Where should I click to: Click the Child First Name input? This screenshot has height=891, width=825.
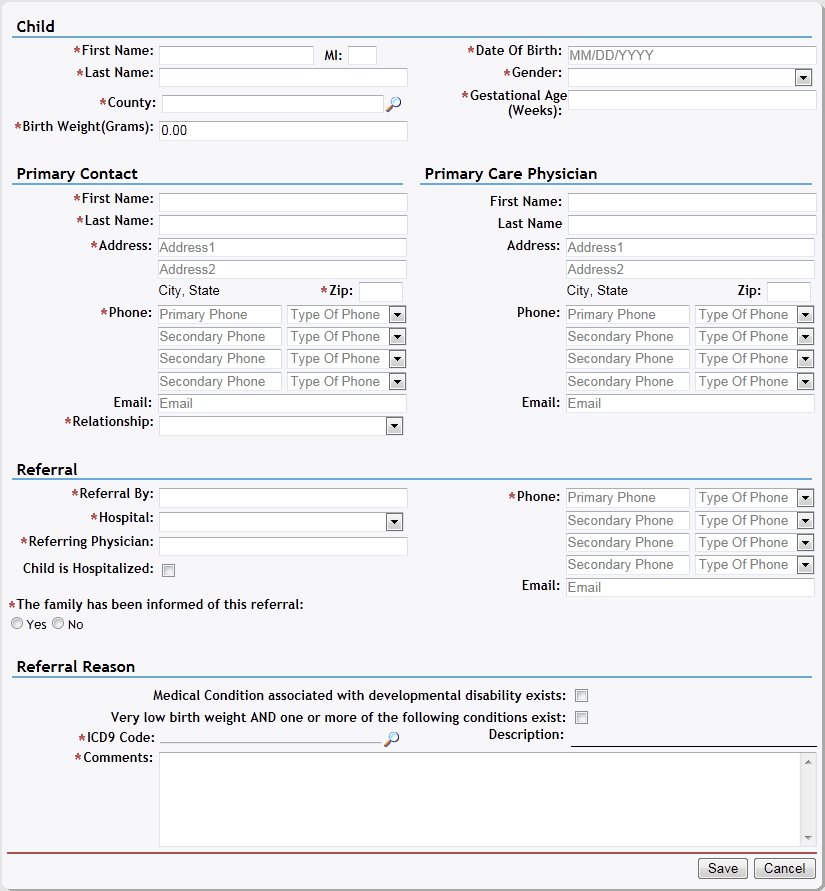(x=236, y=55)
